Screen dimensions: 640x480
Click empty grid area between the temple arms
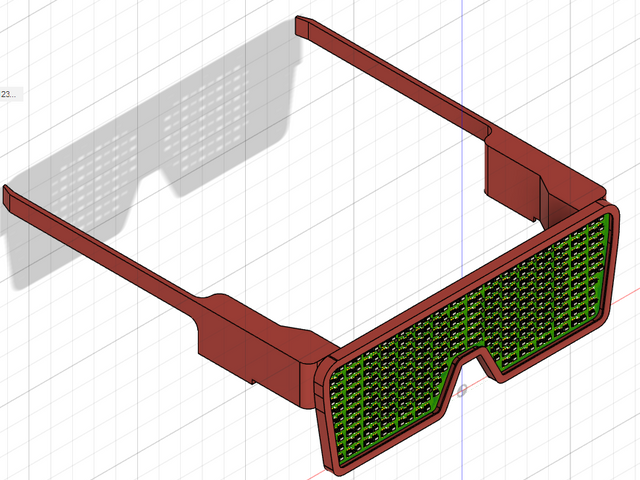(330, 200)
